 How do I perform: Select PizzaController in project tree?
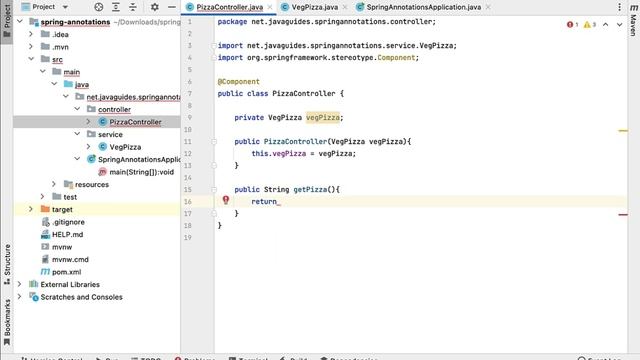pos(135,122)
